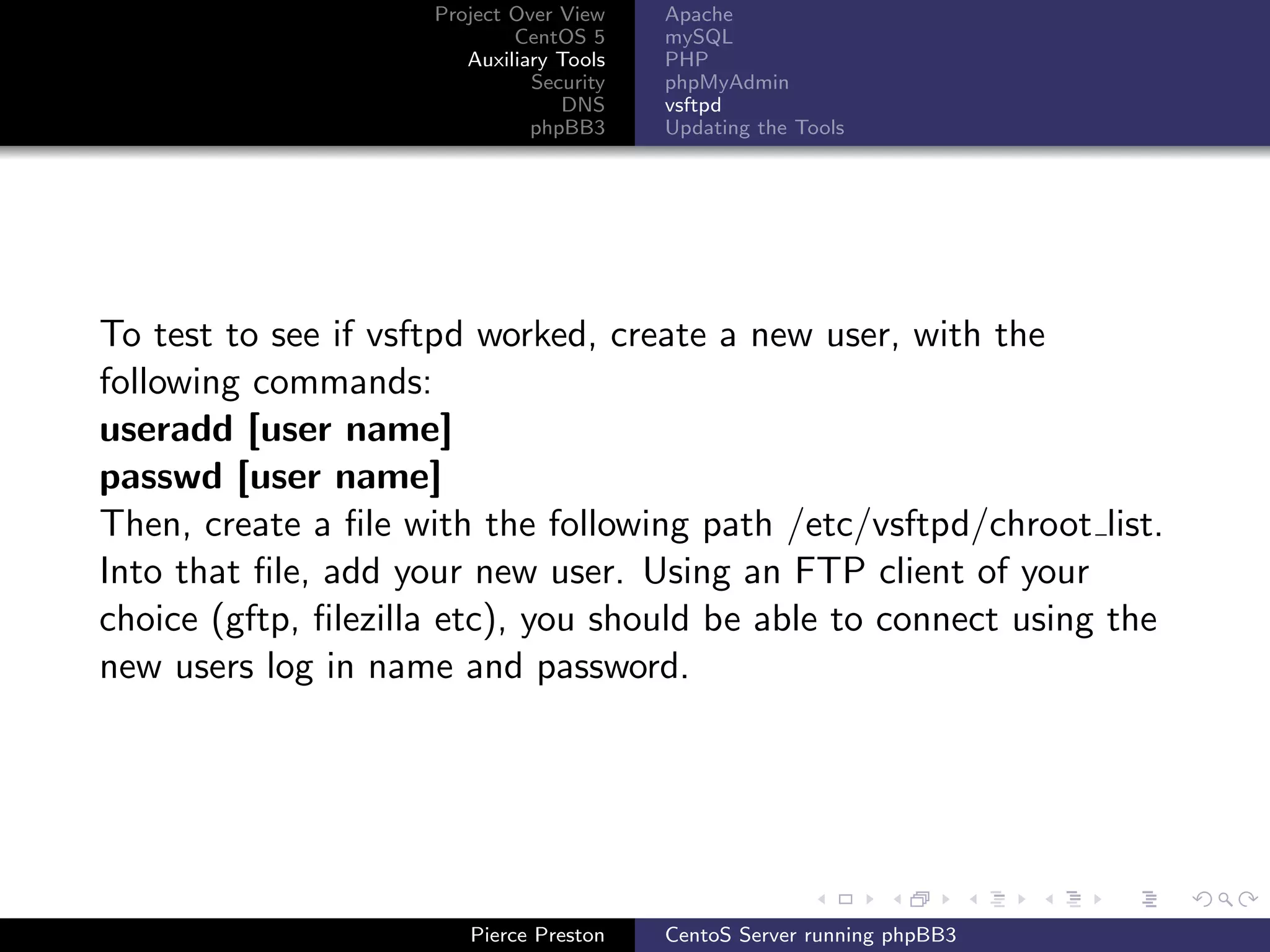The width and height of the screenshot is (1270, 952).
Task: Click the text '(gftp, filezilla etc)'
Action: (x=360, y=619)
